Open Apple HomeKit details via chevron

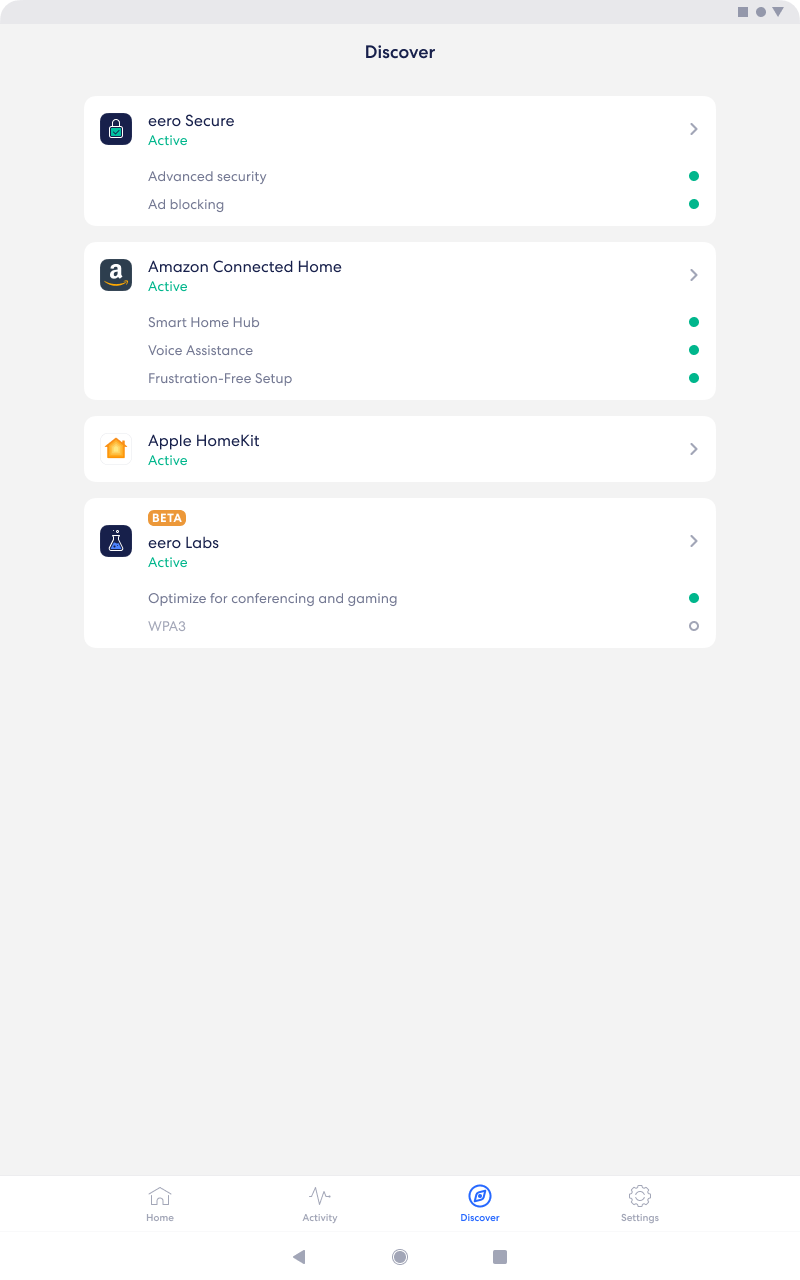[694, 449]
